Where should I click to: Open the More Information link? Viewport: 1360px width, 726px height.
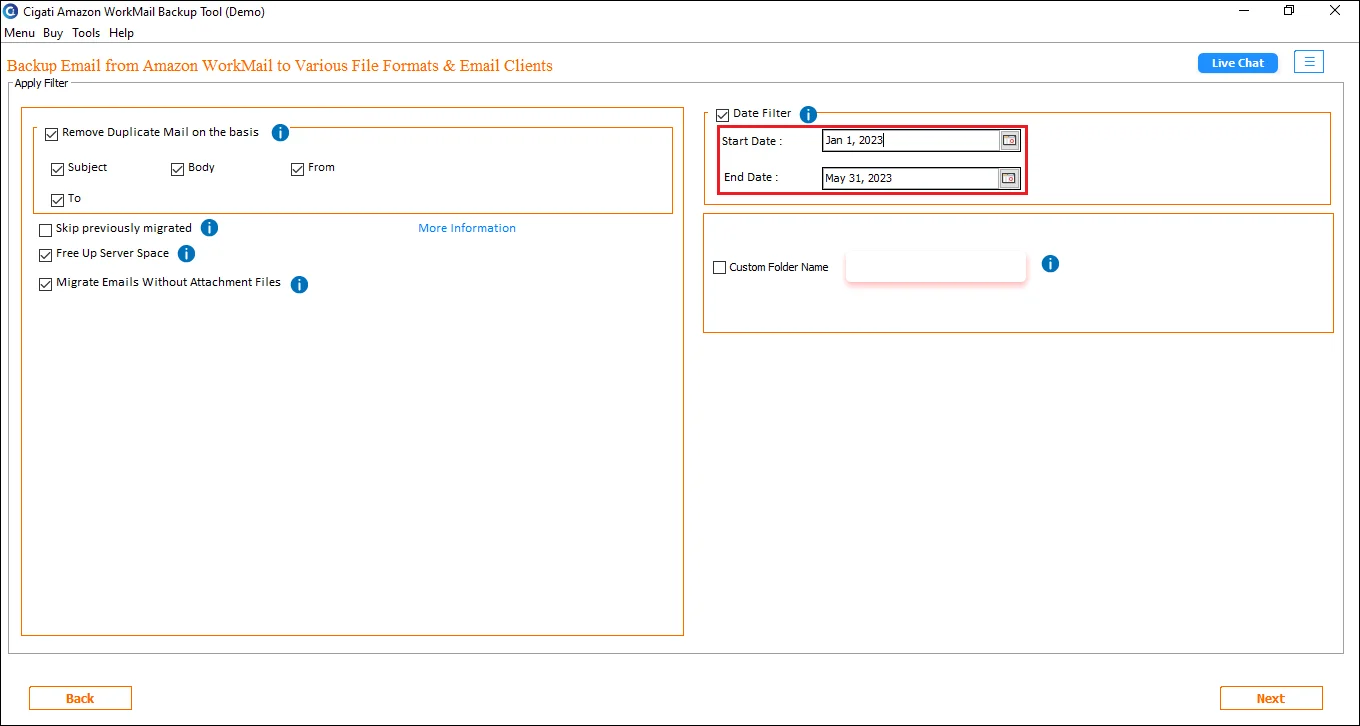pos(467,228)
